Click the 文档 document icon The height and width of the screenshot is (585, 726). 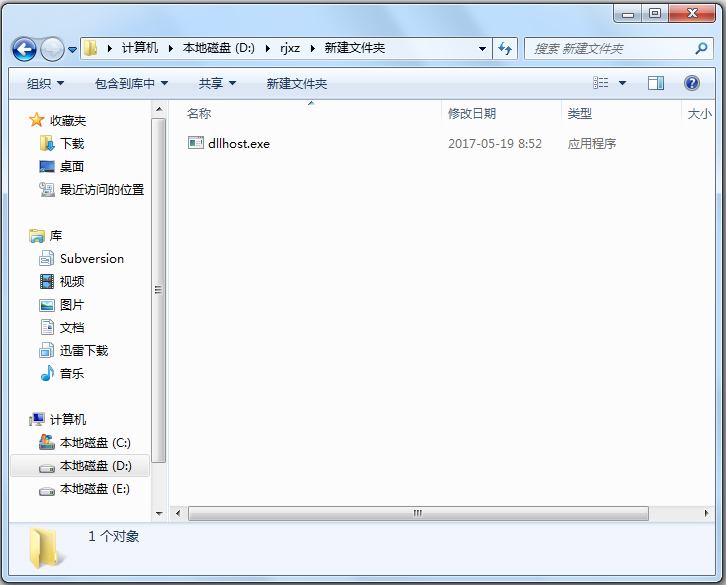click(x=47, y=327)
